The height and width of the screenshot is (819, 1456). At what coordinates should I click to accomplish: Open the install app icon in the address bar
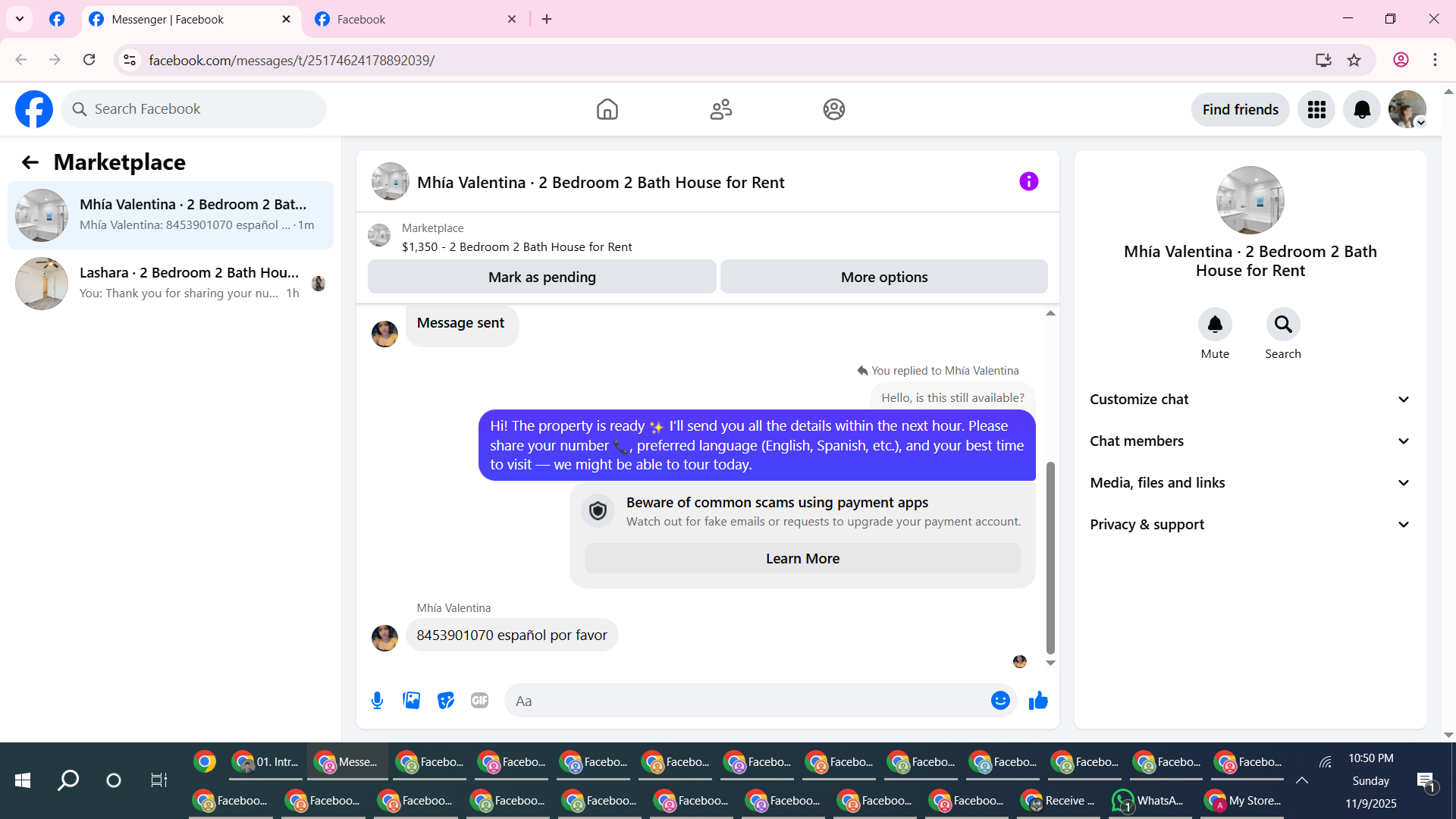point(1323,60)
